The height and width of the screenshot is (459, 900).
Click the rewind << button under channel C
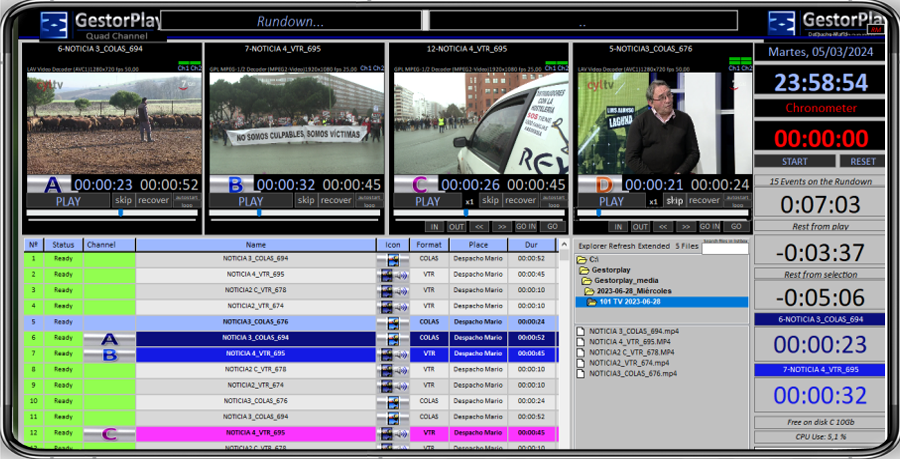[x=480, y=227]
